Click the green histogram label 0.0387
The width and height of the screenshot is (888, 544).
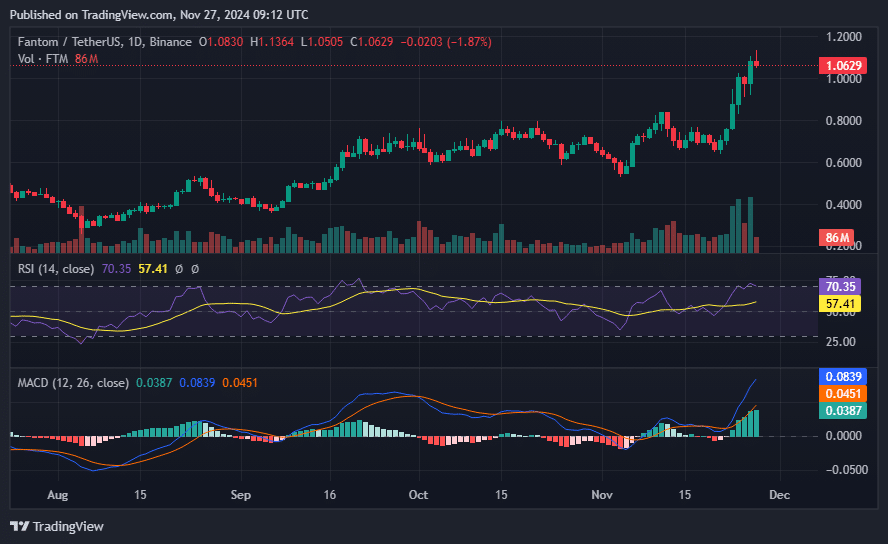(843, 410)
